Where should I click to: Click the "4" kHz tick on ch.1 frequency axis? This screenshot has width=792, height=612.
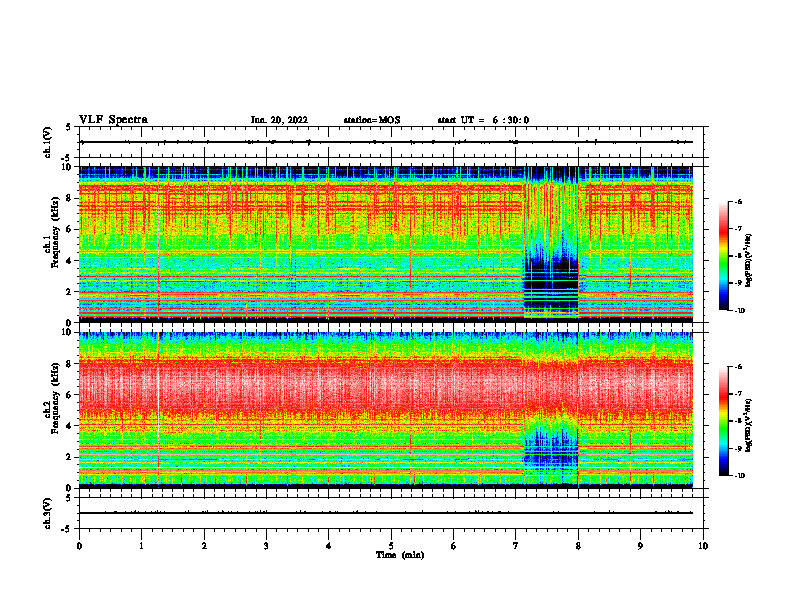[70, 261]
